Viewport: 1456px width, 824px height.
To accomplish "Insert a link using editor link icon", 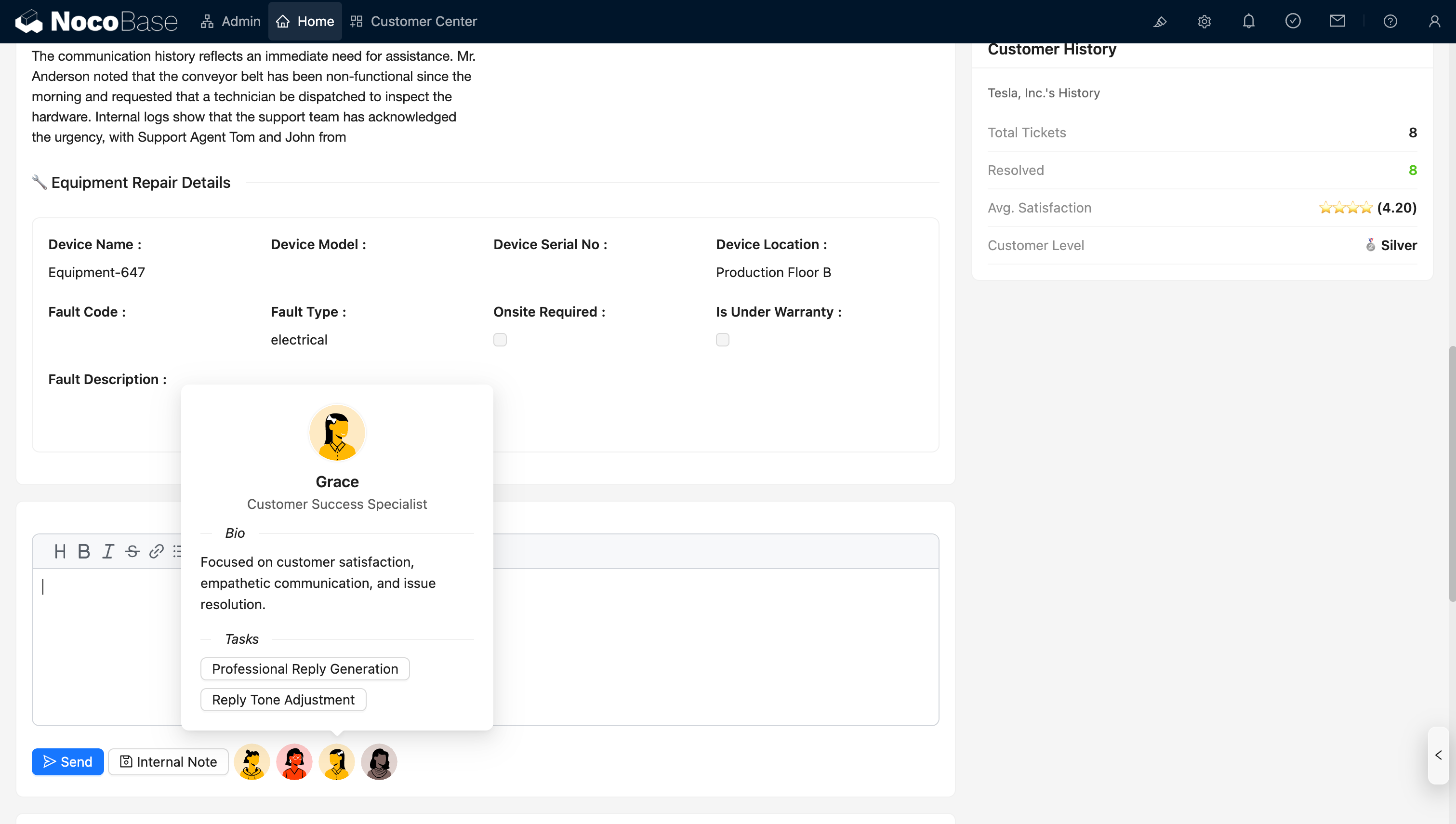I will click(x=156, y=551).
